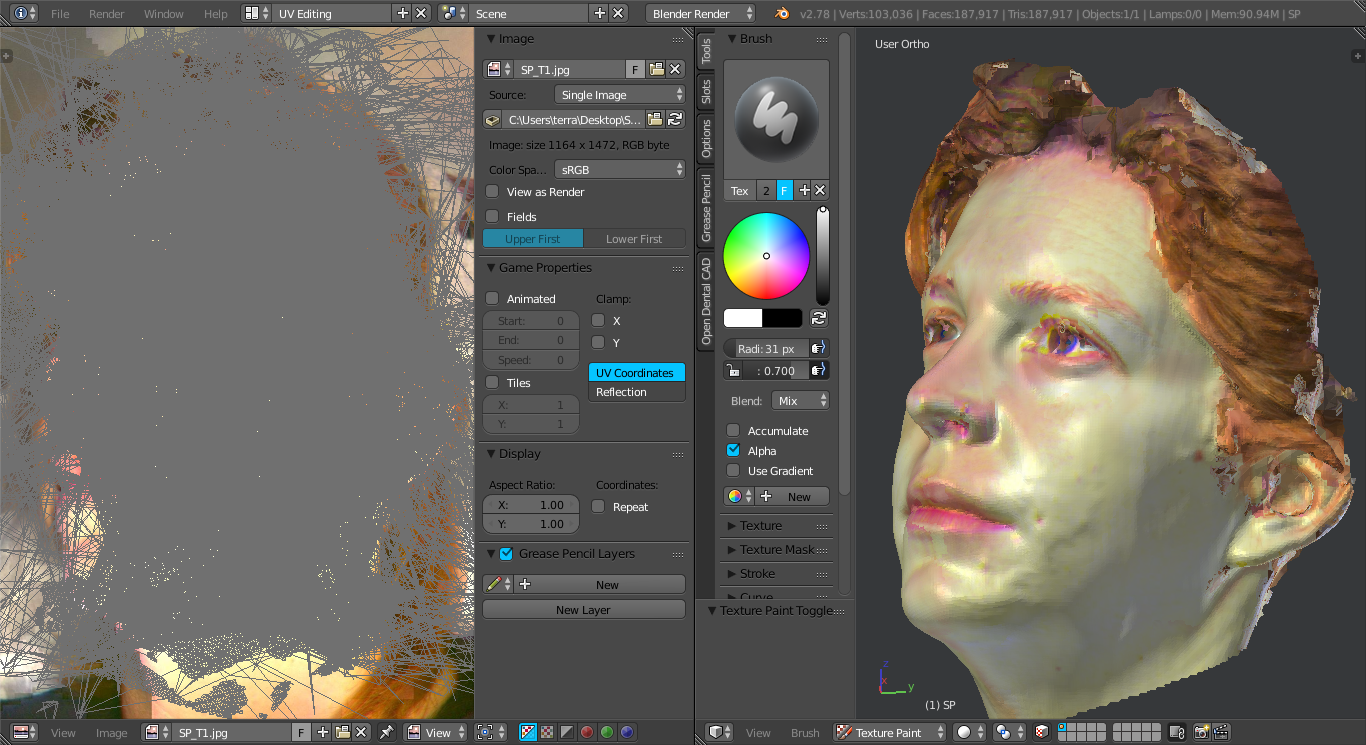Enable the Accumulate brush option
The image size is (1366, 745).
(x=733, y=430)
